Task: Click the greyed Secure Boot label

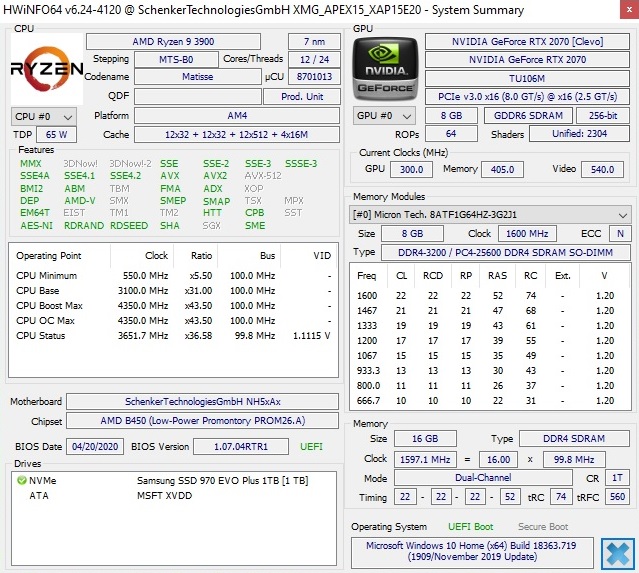Action: coord(543,527)
